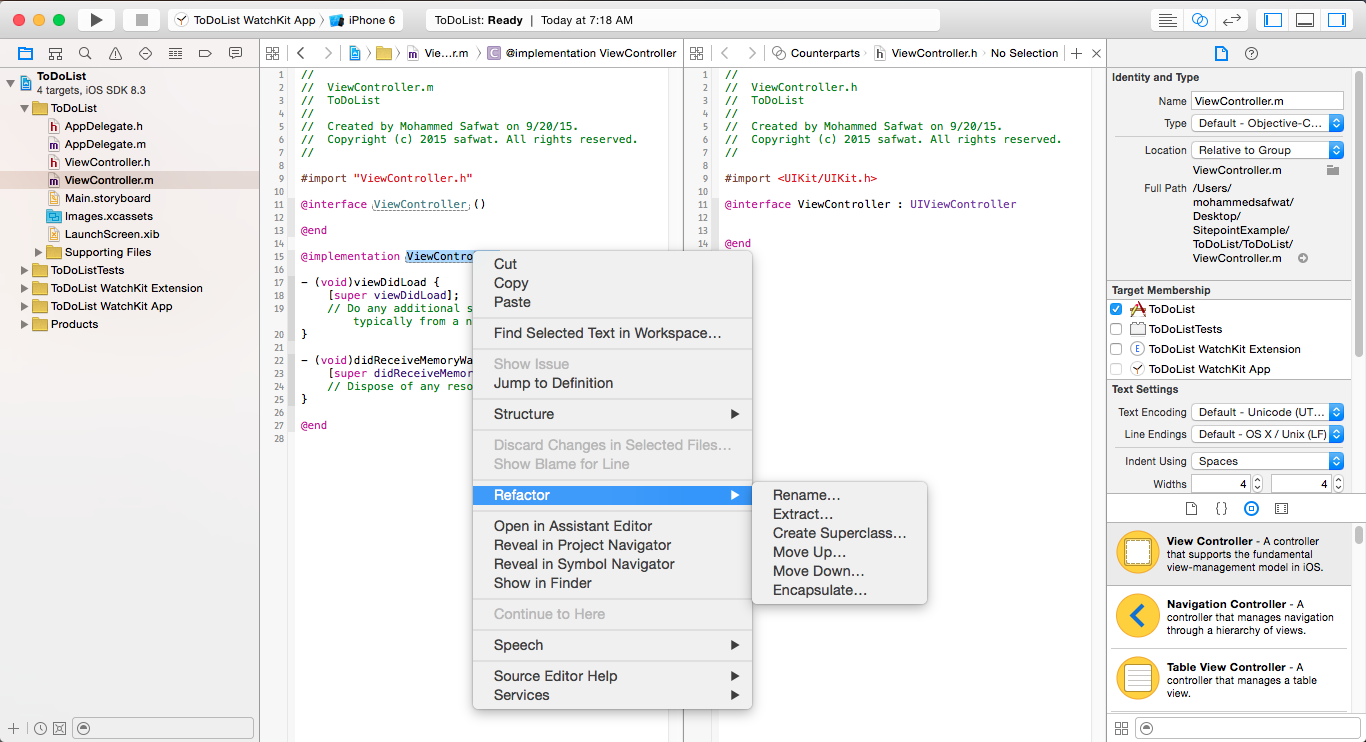Choose Open in Assistant Editor

coord(572,526)
